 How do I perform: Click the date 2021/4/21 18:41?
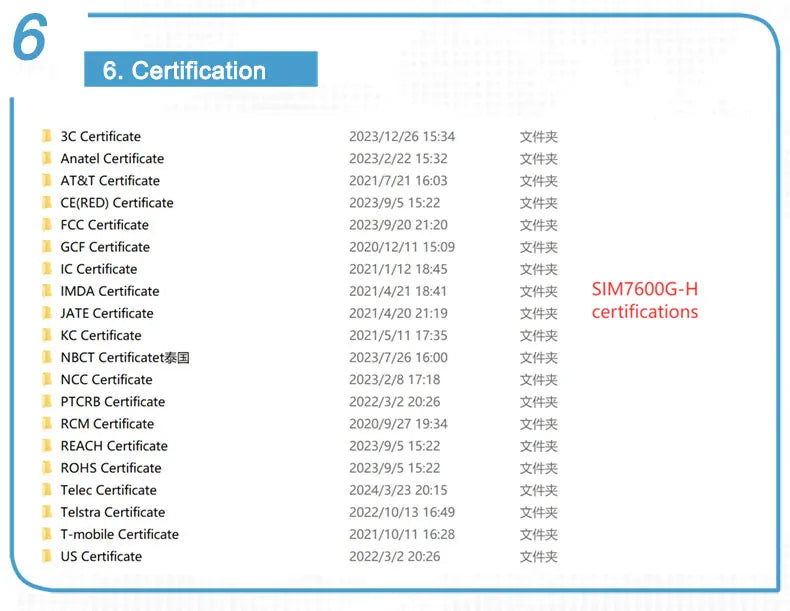[398, 292]
